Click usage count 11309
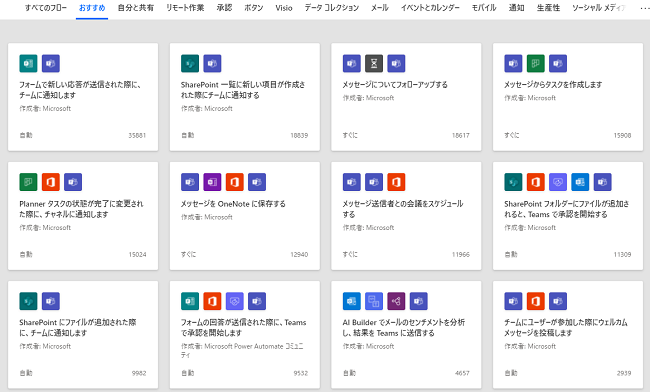The height and width of the screenshot is (392, 650). (622, 254)
